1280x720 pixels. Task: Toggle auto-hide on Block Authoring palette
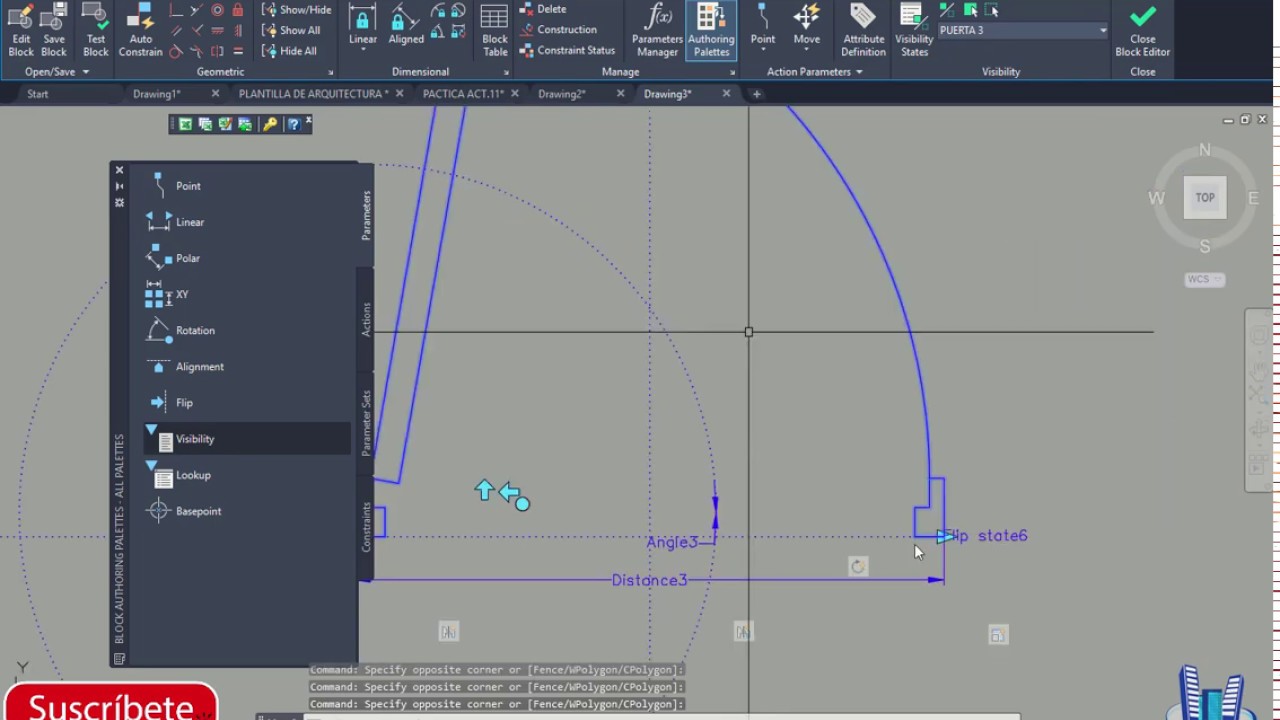click(119, 186)
